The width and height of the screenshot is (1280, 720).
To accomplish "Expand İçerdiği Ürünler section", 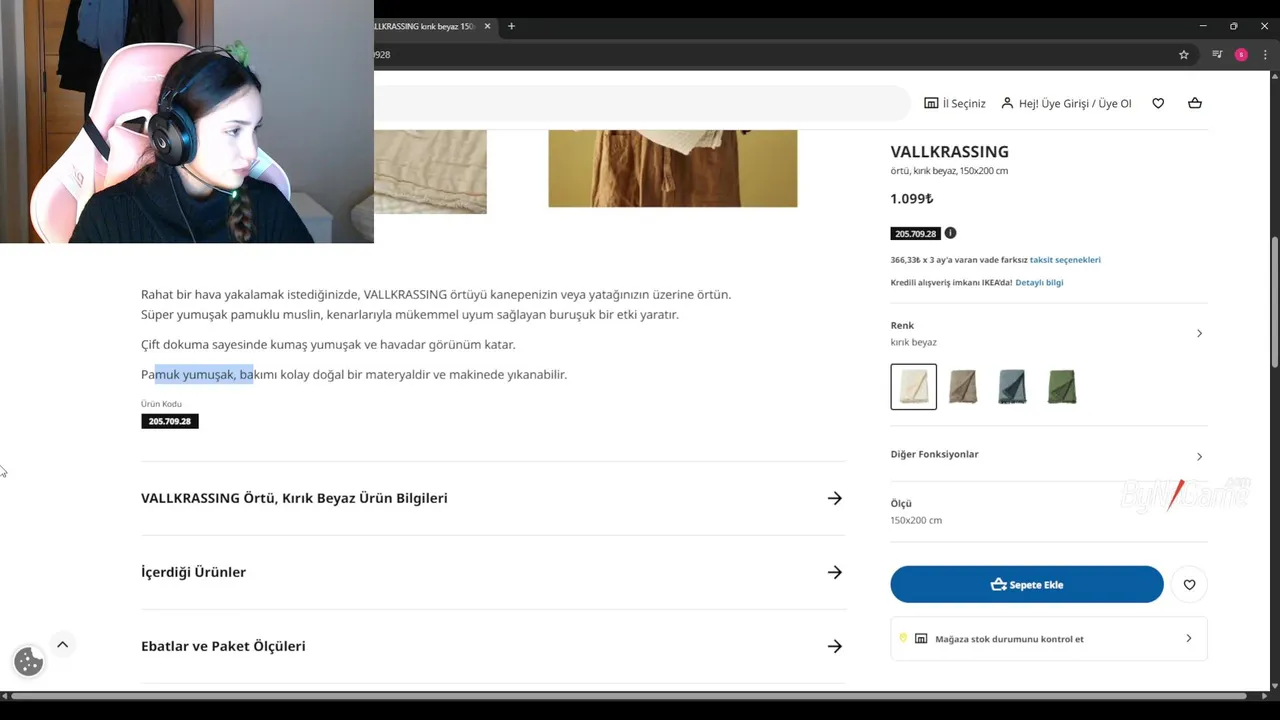I will (493, 572).
